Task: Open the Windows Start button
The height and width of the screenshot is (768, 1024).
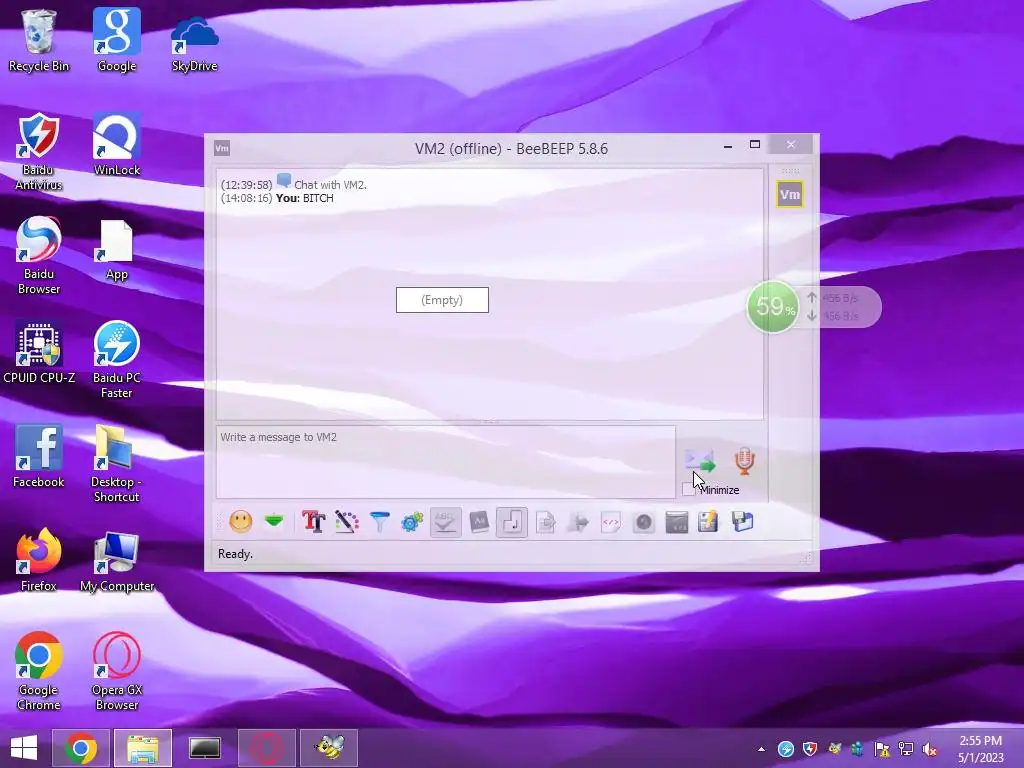Action: (x=24, y=748)
